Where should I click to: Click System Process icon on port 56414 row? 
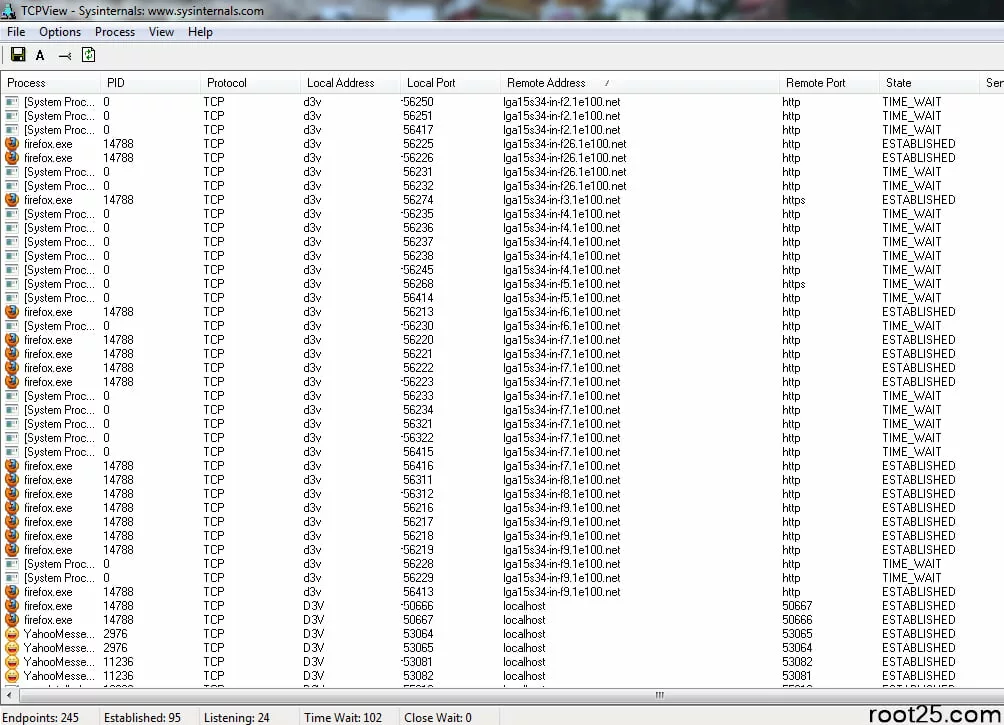pyautogui.click(x=12, y=298)
